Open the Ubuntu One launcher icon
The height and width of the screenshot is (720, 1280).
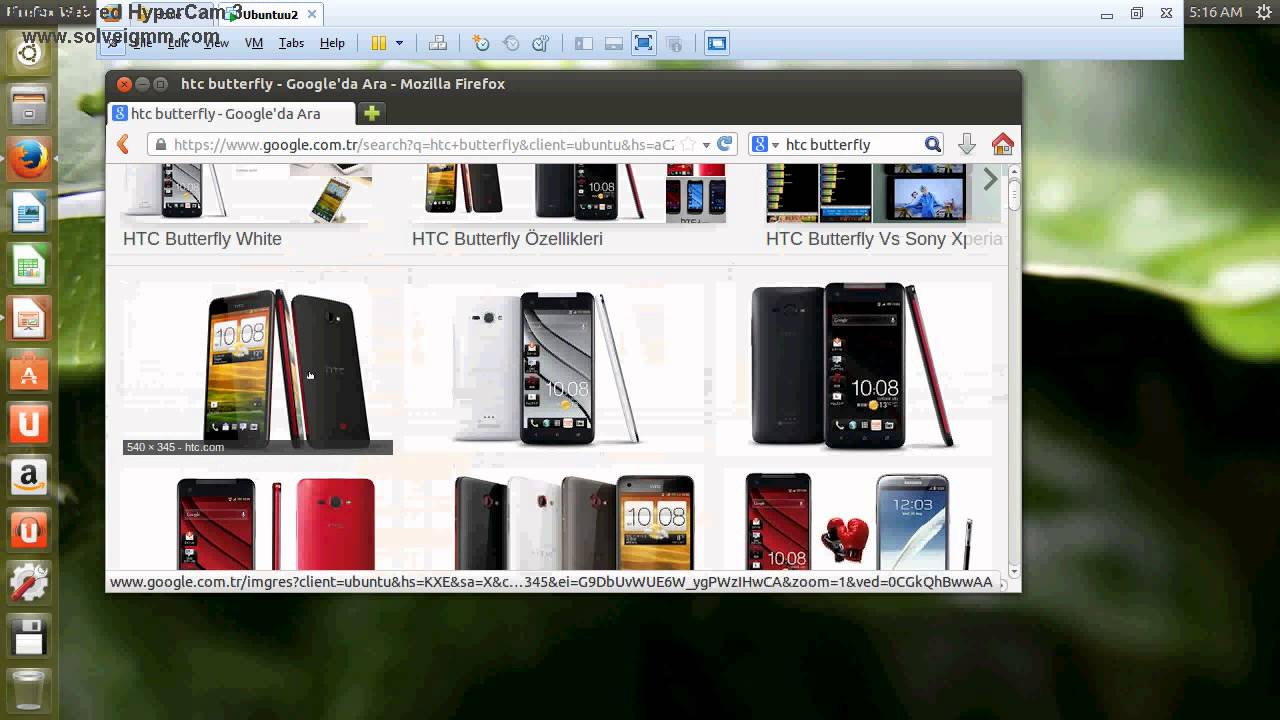click(29, 424)
